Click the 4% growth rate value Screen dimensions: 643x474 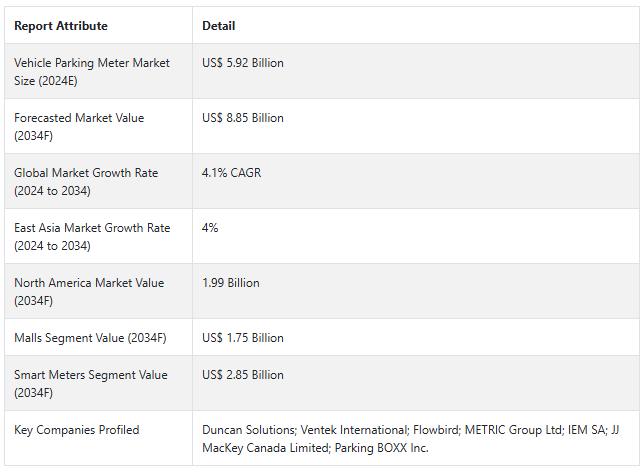[x=210, y=228]
